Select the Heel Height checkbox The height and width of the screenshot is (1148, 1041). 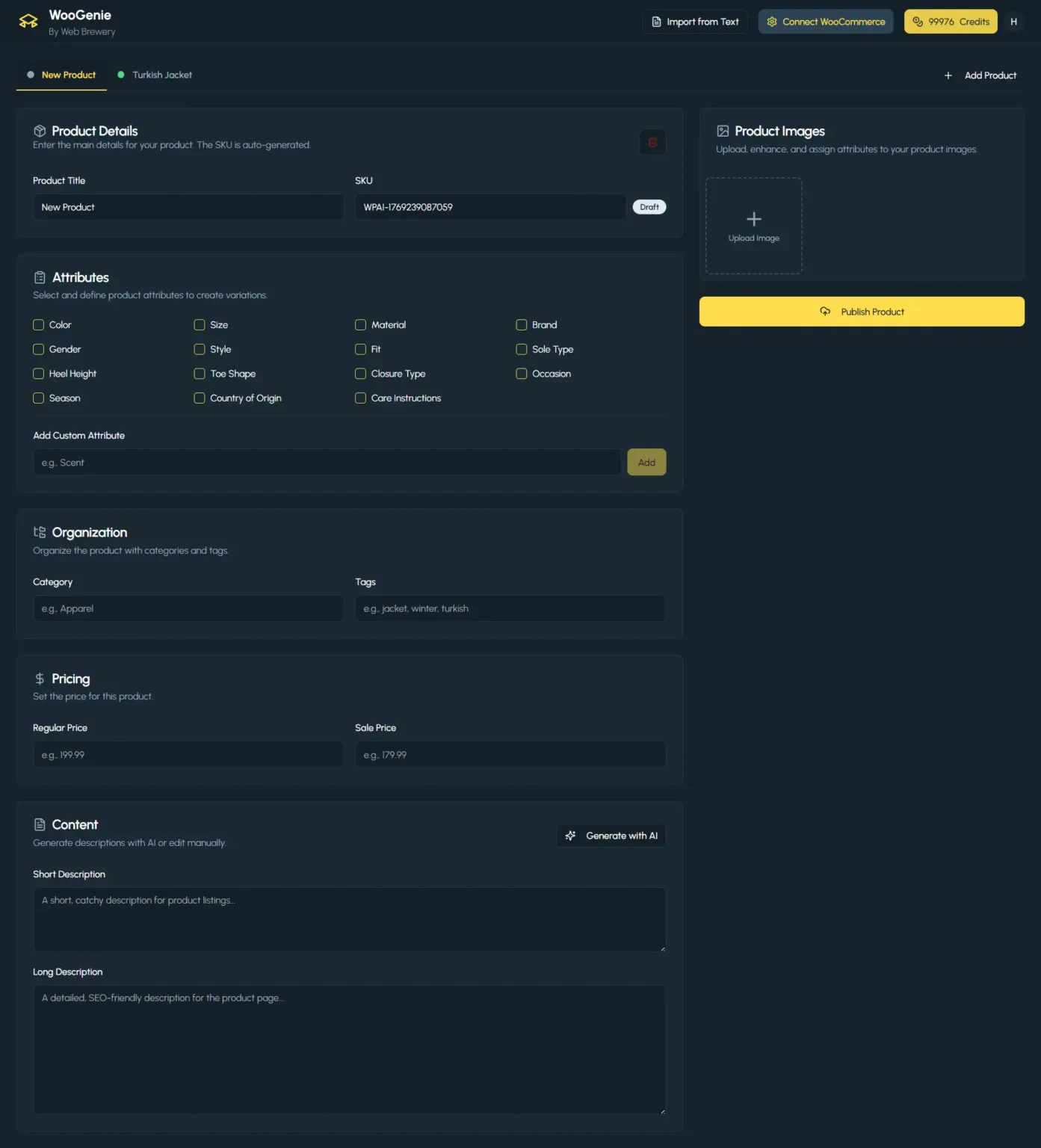pos(38,374)
